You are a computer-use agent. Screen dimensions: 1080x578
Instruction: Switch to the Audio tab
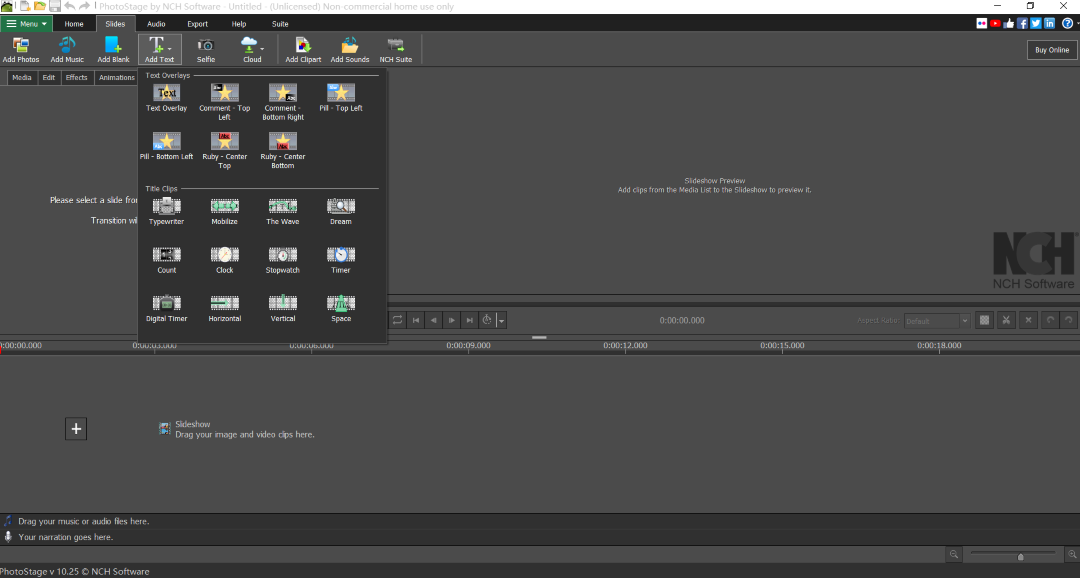pyautogui.click(x=156, y=23)
